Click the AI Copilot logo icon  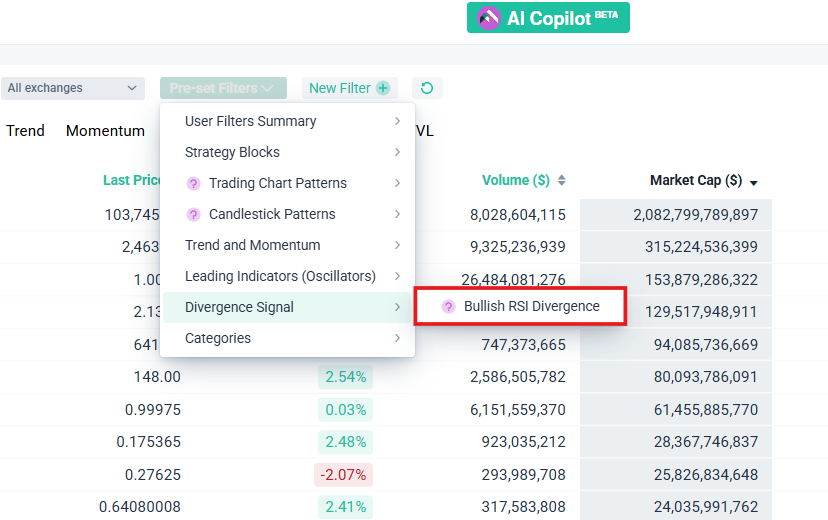(x=489, y=18)
